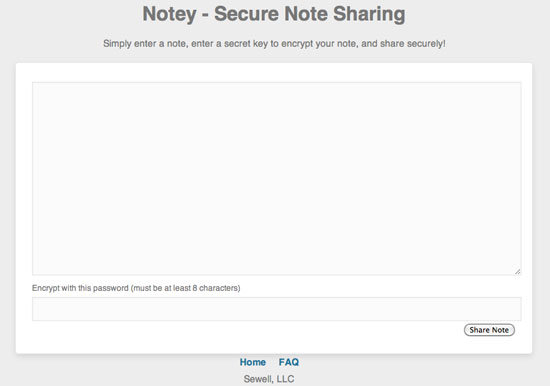Open the FAQ link in footer
550x386 pixels.
coord(289,362)
